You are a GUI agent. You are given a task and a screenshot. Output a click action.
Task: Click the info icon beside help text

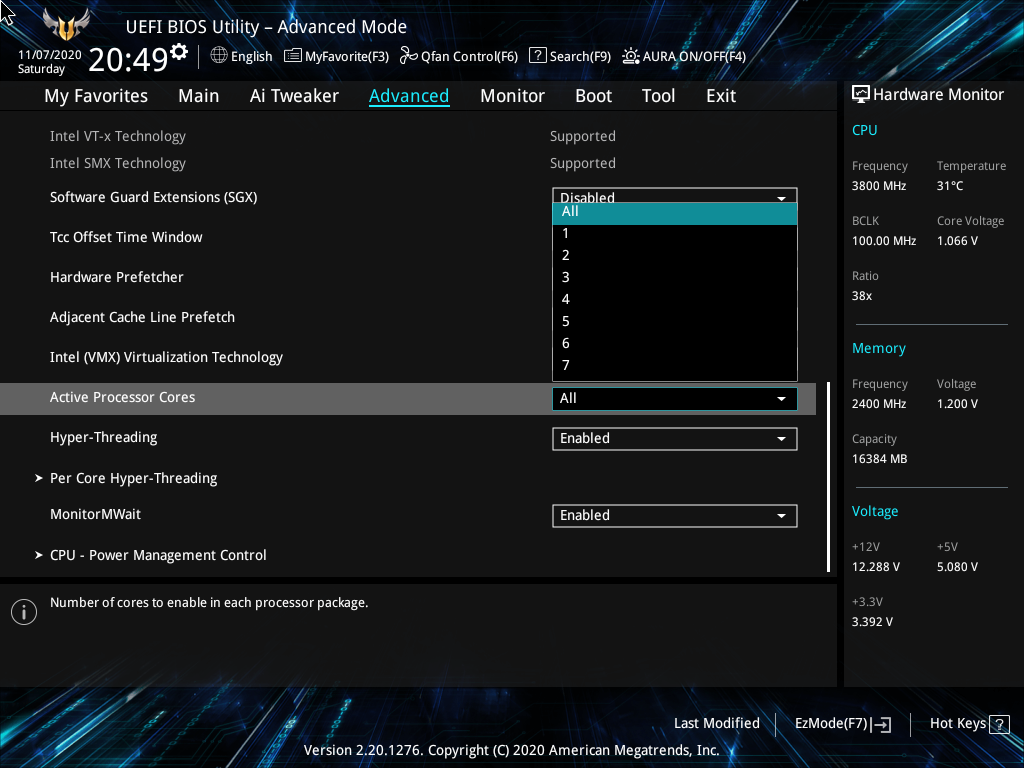coord(24,612)
